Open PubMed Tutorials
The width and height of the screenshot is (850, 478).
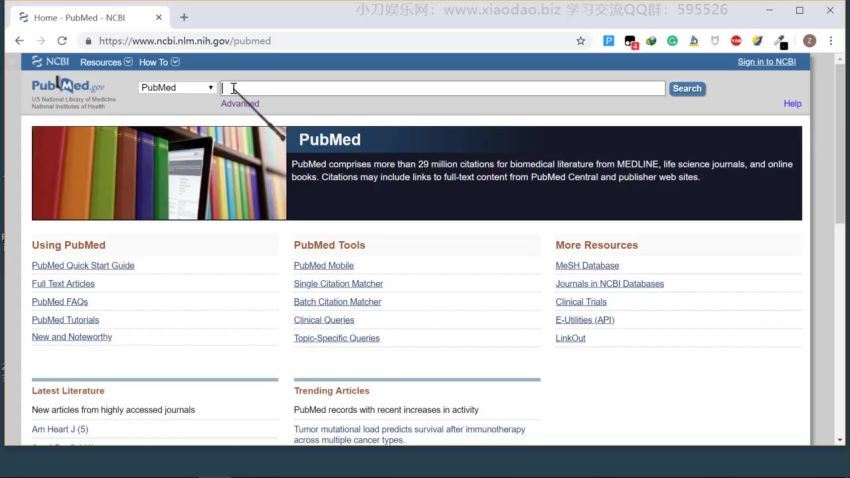(x=65, y=320)
